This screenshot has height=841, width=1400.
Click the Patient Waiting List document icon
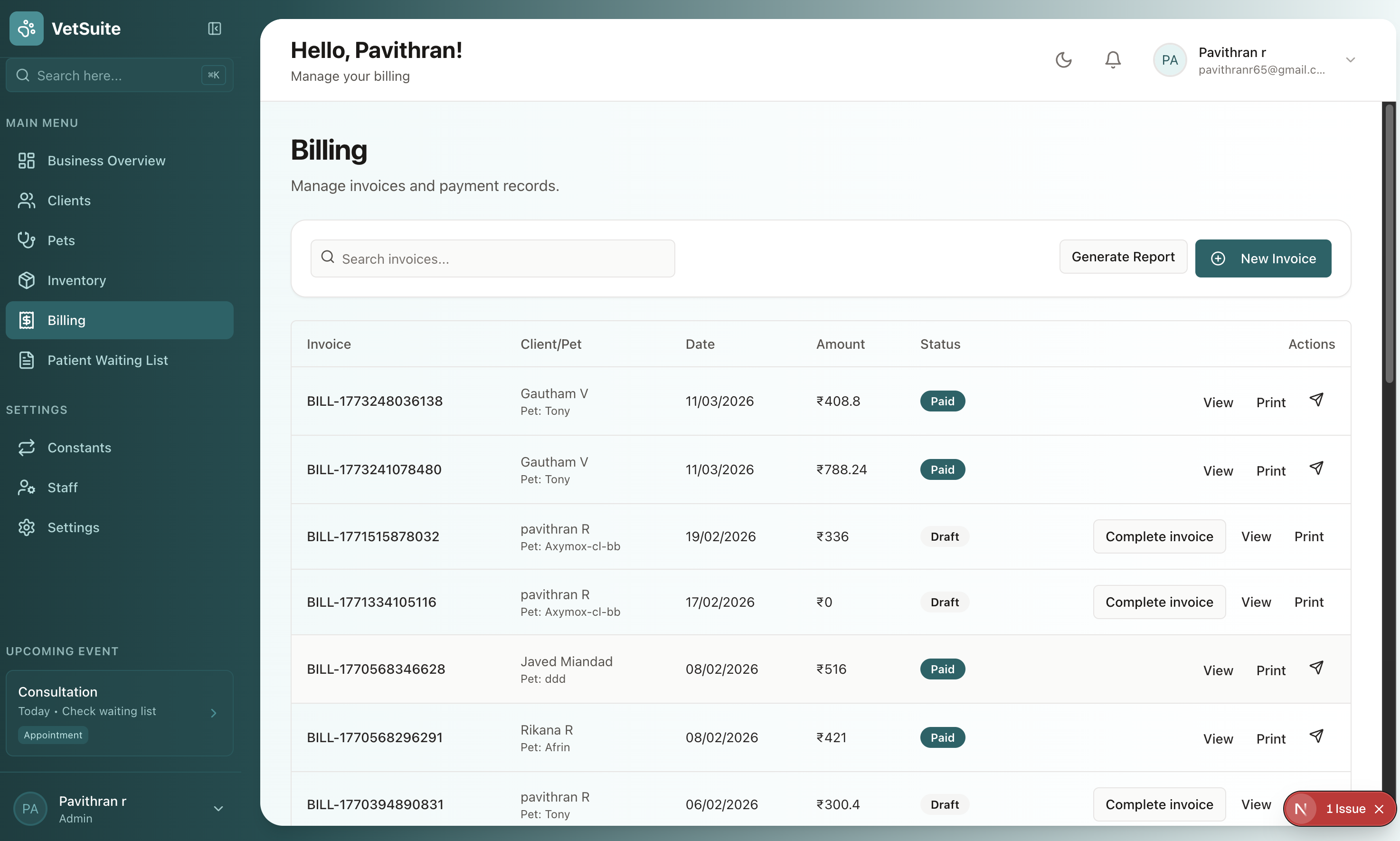coord(27,360)
